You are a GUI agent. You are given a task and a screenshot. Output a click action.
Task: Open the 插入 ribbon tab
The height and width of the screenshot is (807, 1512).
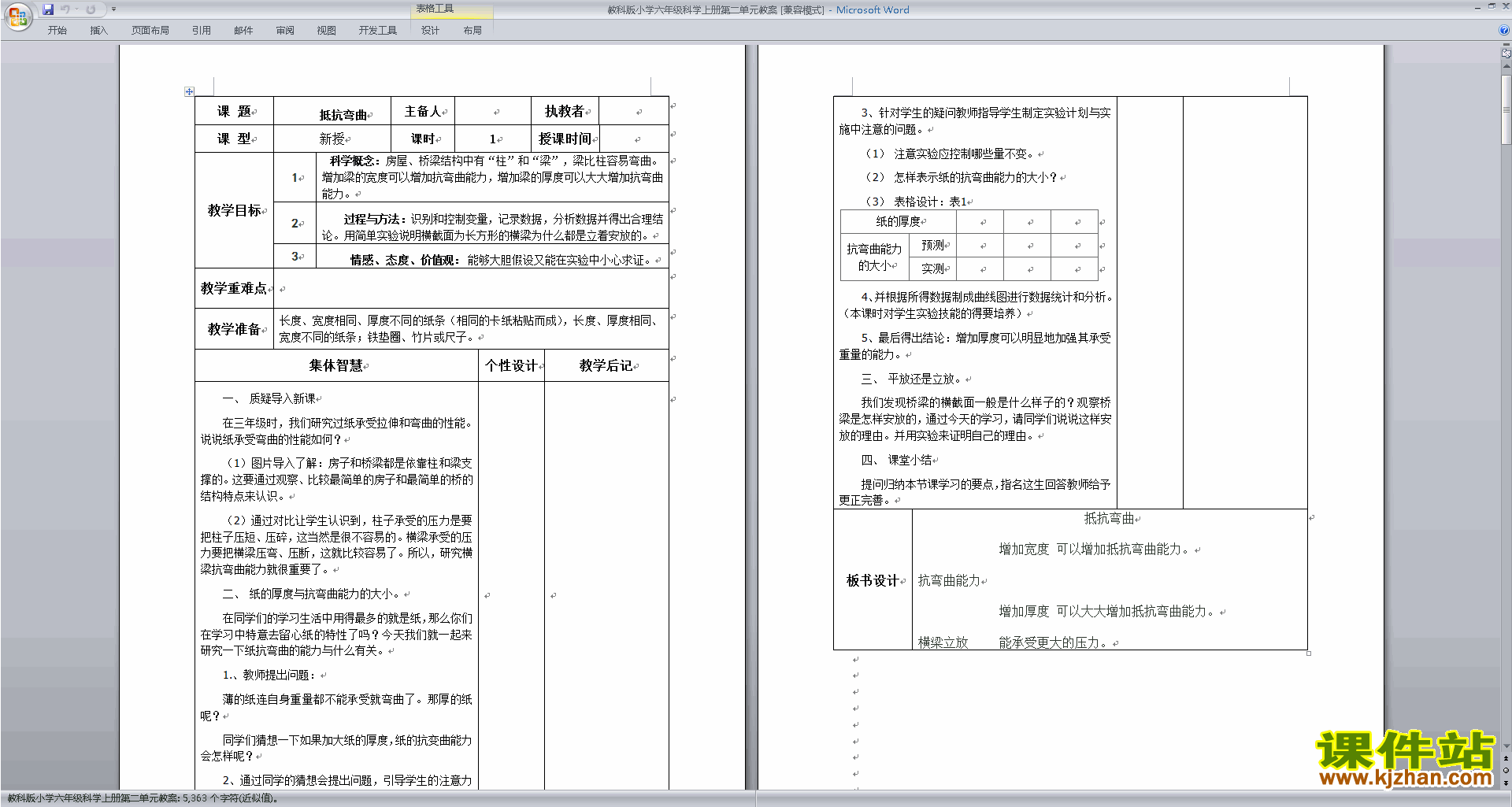tap(98, 31)
